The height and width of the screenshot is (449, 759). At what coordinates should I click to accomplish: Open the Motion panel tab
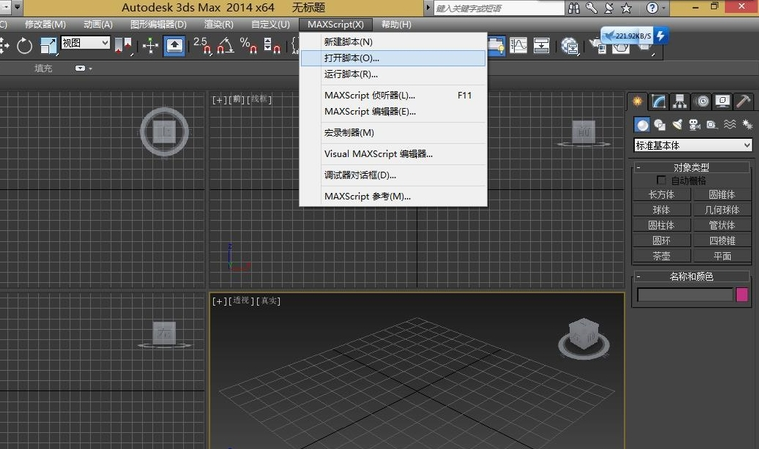point(701,101)
